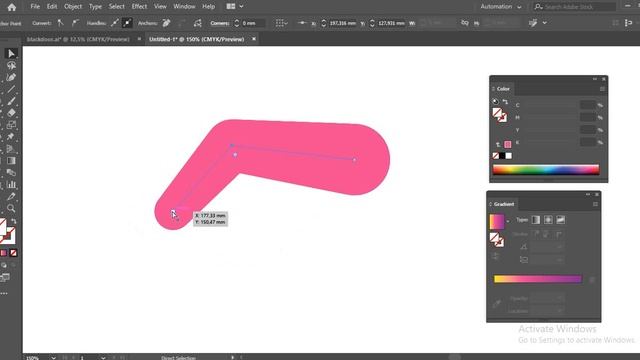Open the Align options grid dropdown
Screen dimensions: 640x360
281,23
